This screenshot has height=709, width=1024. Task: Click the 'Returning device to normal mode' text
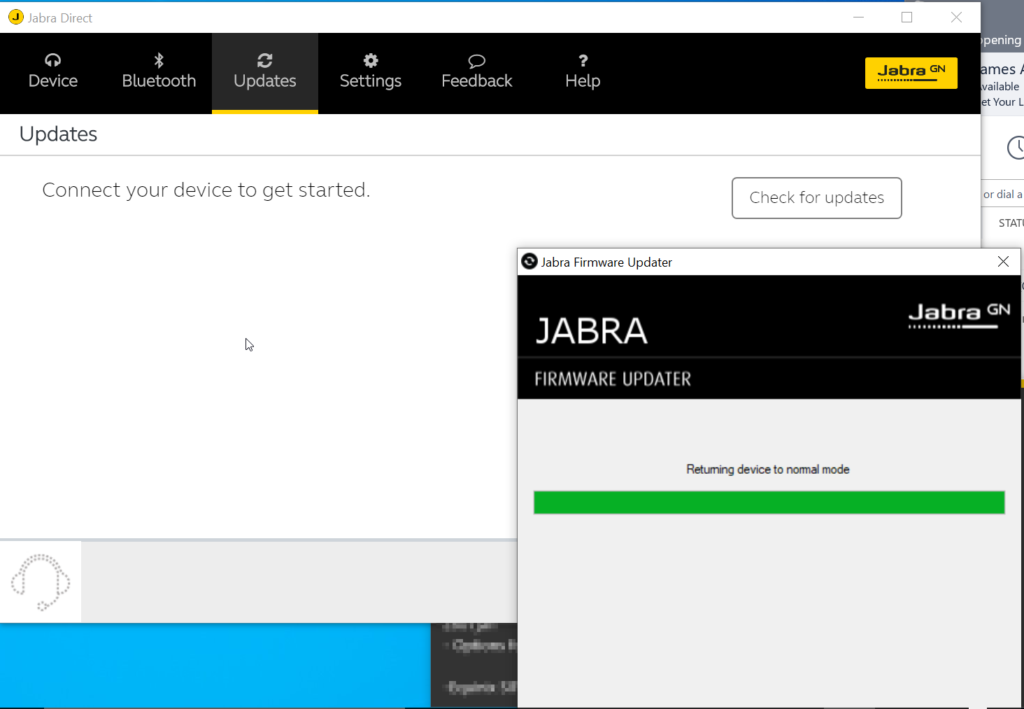(x=767, y=469)
